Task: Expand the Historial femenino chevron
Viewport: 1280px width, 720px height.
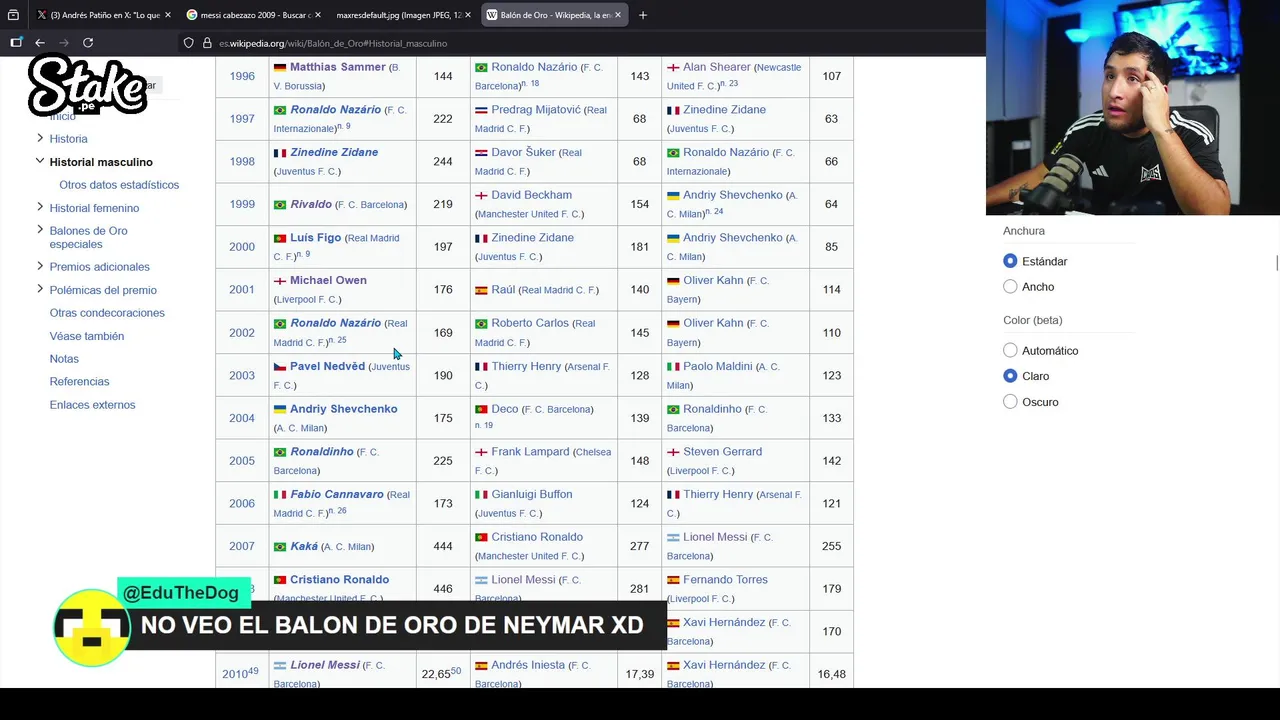Action: [40, 207]
